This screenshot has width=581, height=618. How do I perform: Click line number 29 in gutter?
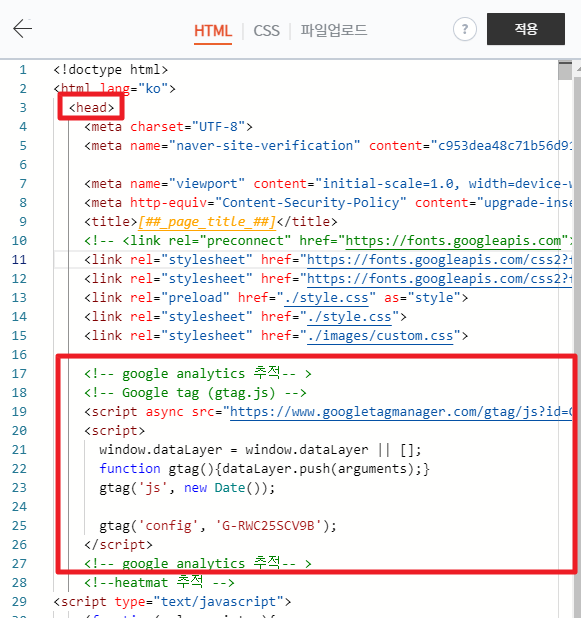click(x=19, y=602)
